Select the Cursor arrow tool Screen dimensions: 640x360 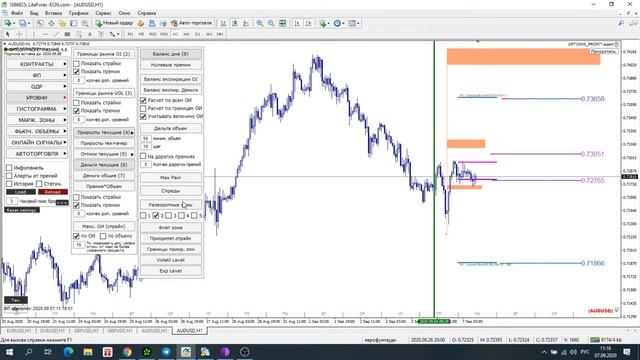(x=8, y=34)
